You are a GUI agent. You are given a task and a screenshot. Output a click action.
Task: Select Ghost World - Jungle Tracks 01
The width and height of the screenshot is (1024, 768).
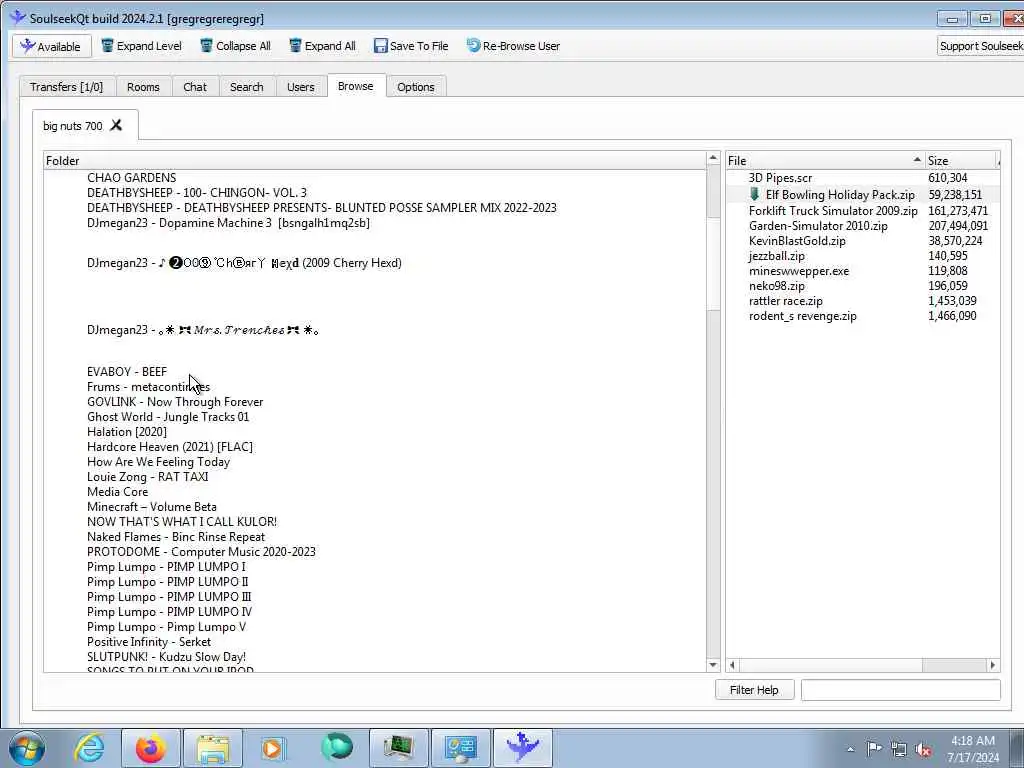168,417
